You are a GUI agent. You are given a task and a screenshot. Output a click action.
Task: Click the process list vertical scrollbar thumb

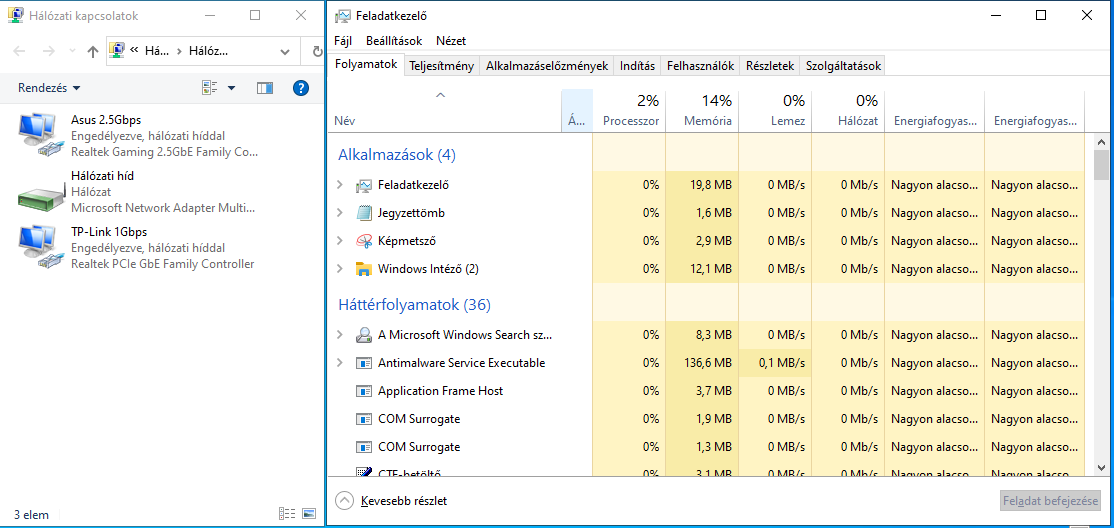(1101, 165)
